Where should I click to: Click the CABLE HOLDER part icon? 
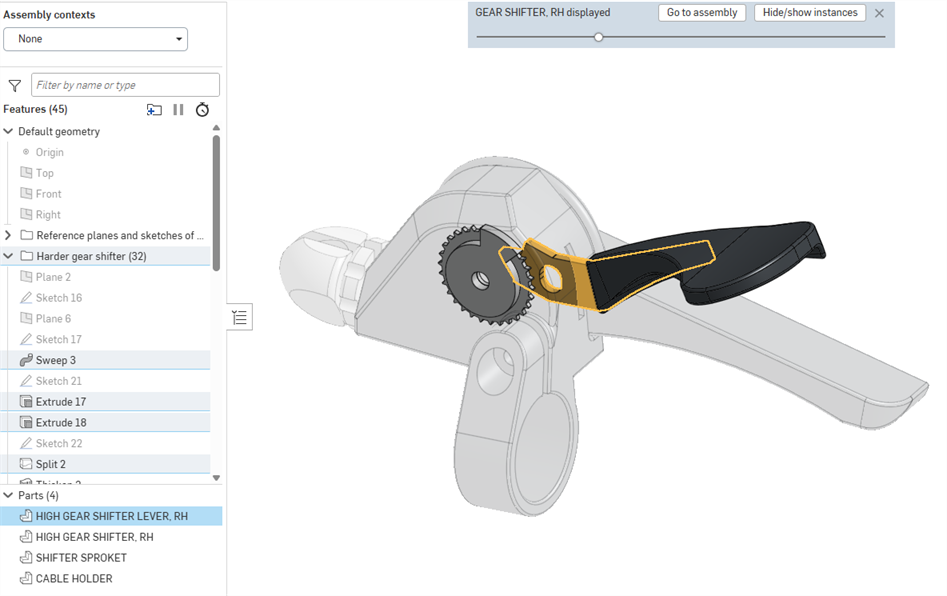[x=26, y=579]
